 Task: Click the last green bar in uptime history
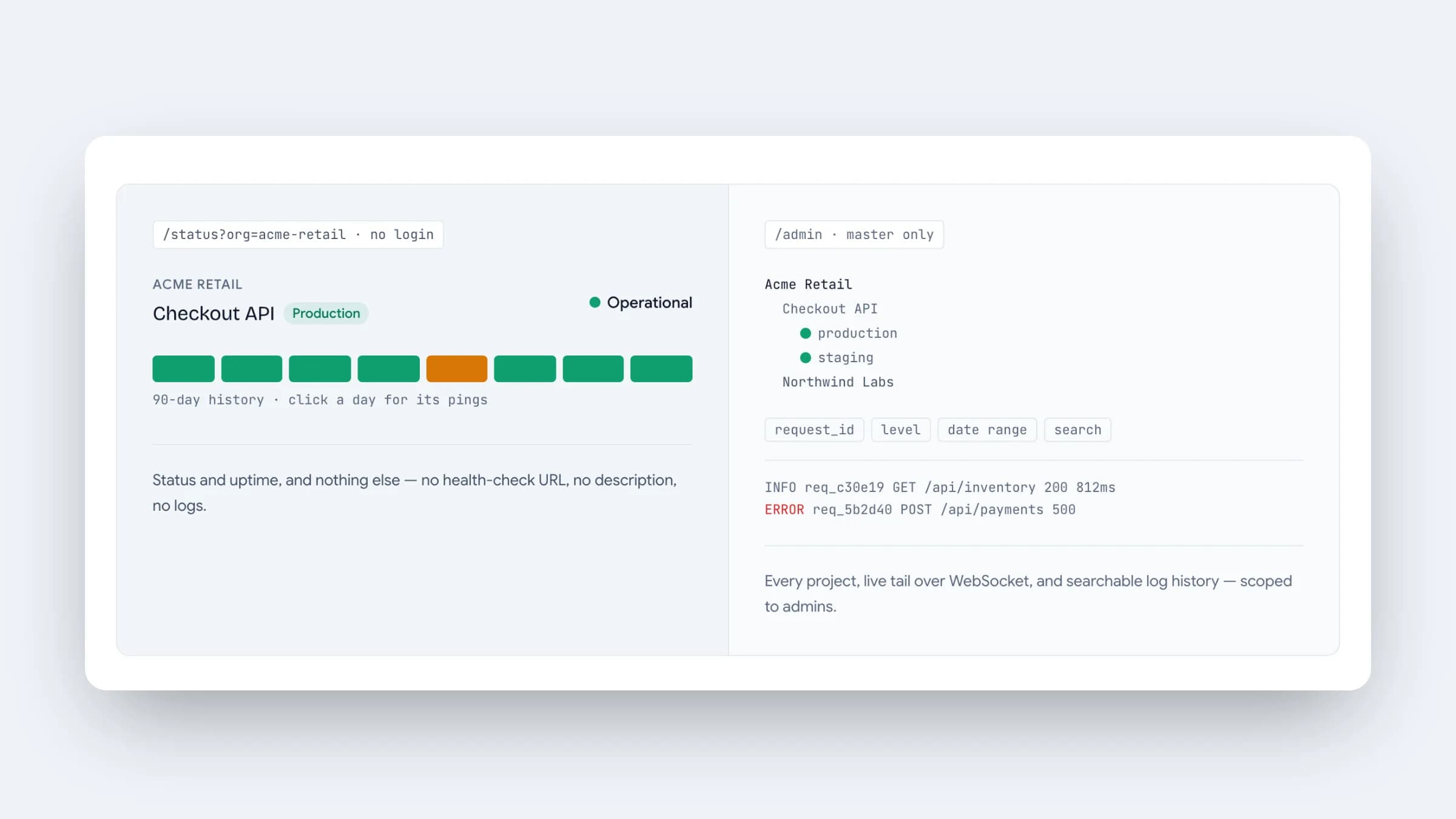click(x=661, y=369)
